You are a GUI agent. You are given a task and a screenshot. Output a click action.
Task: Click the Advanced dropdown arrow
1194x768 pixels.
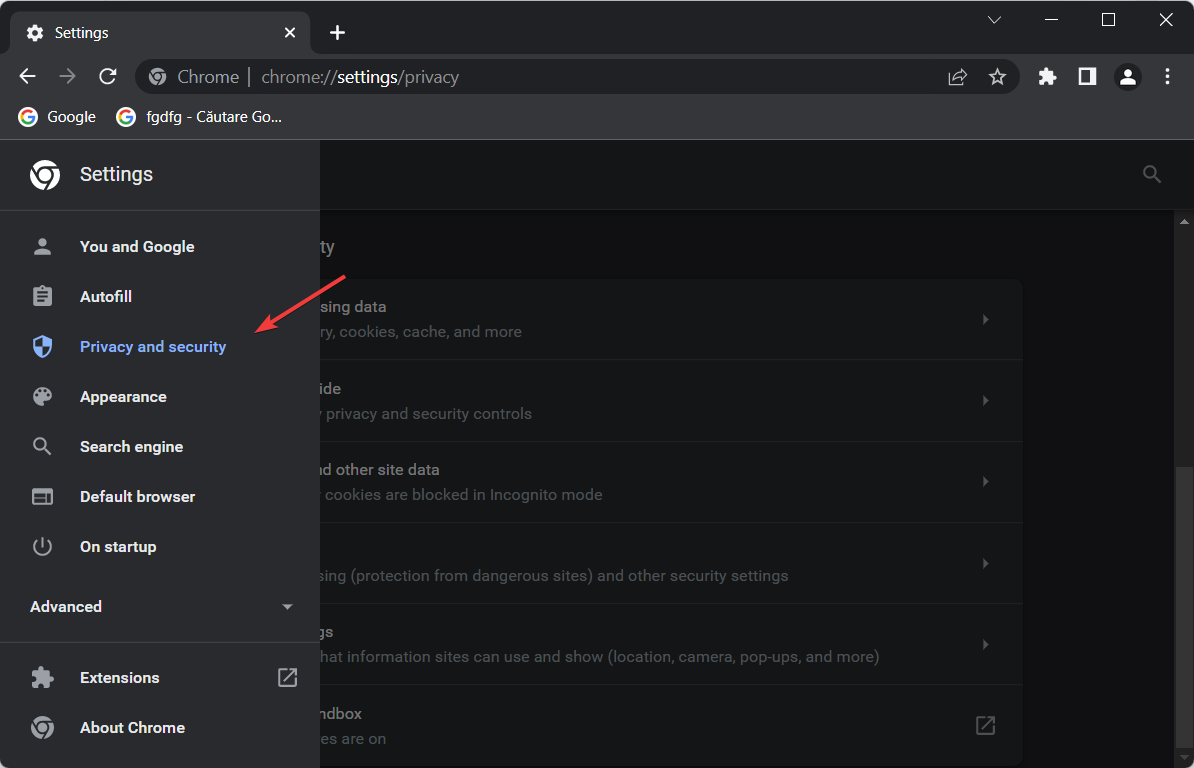(287, 607)
